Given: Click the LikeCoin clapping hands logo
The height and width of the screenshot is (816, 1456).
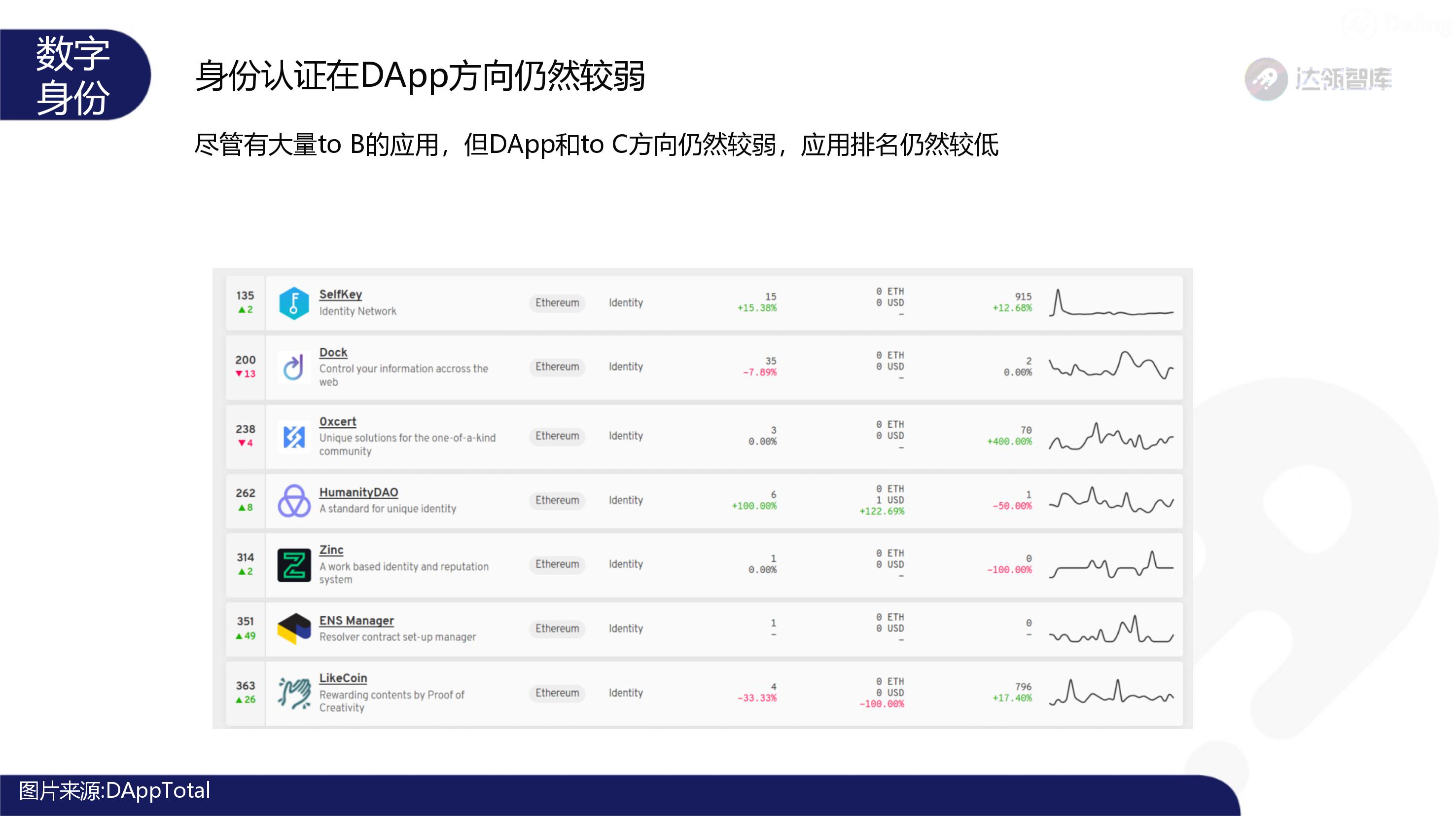Looking at the screenshot, I should coord(294,693).
